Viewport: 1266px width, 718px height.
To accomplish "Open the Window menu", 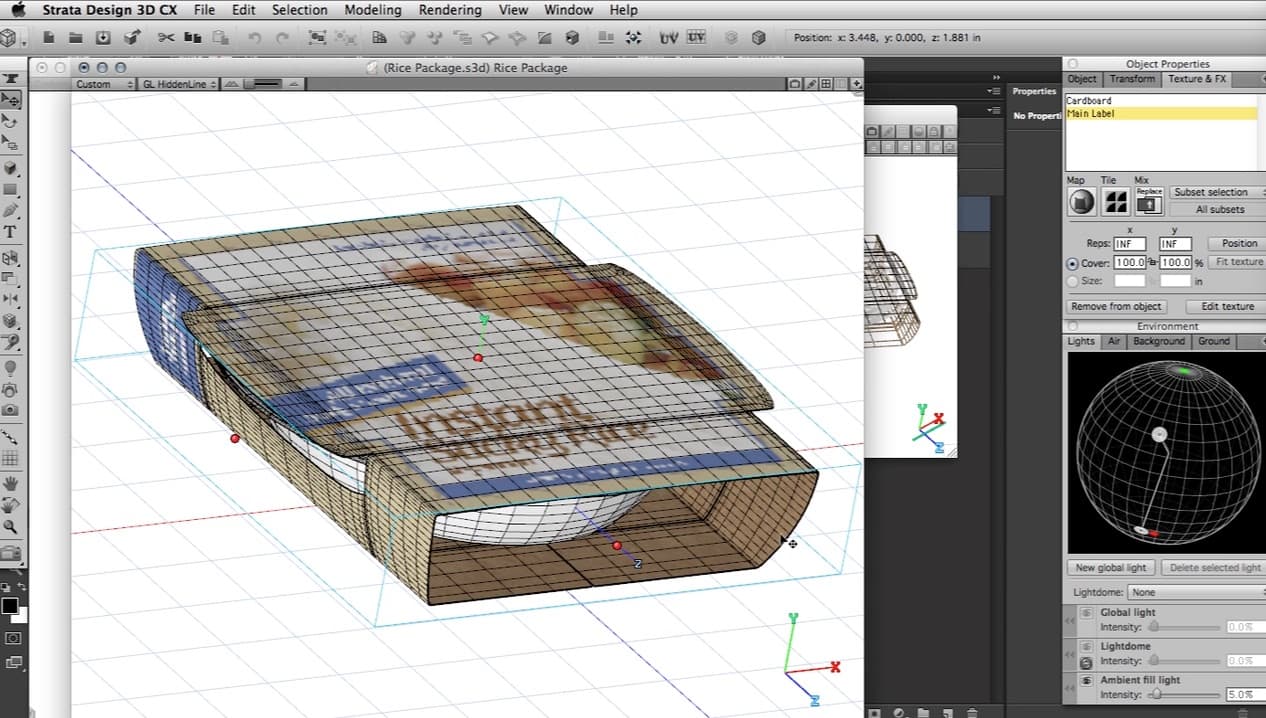I will click(568, 10).
